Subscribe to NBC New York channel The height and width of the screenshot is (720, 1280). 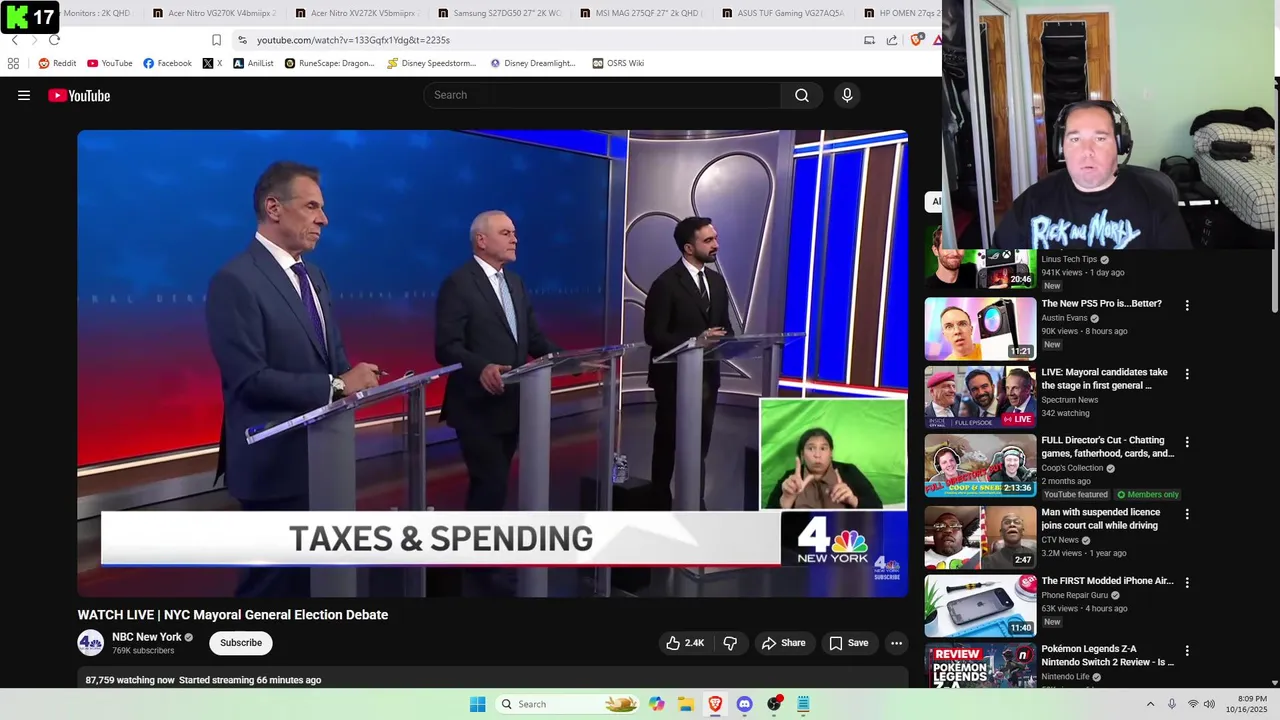coord(241,643)
